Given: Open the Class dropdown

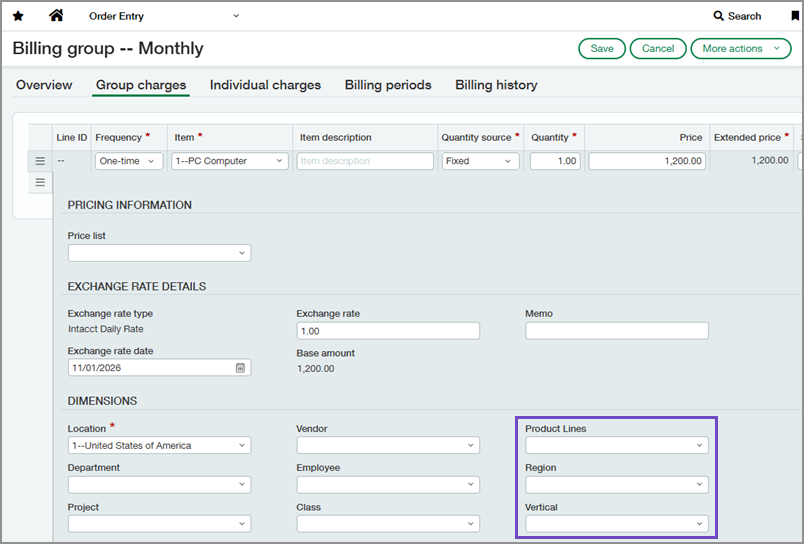Looking at the screenshot, I should (x=388, y=524).
